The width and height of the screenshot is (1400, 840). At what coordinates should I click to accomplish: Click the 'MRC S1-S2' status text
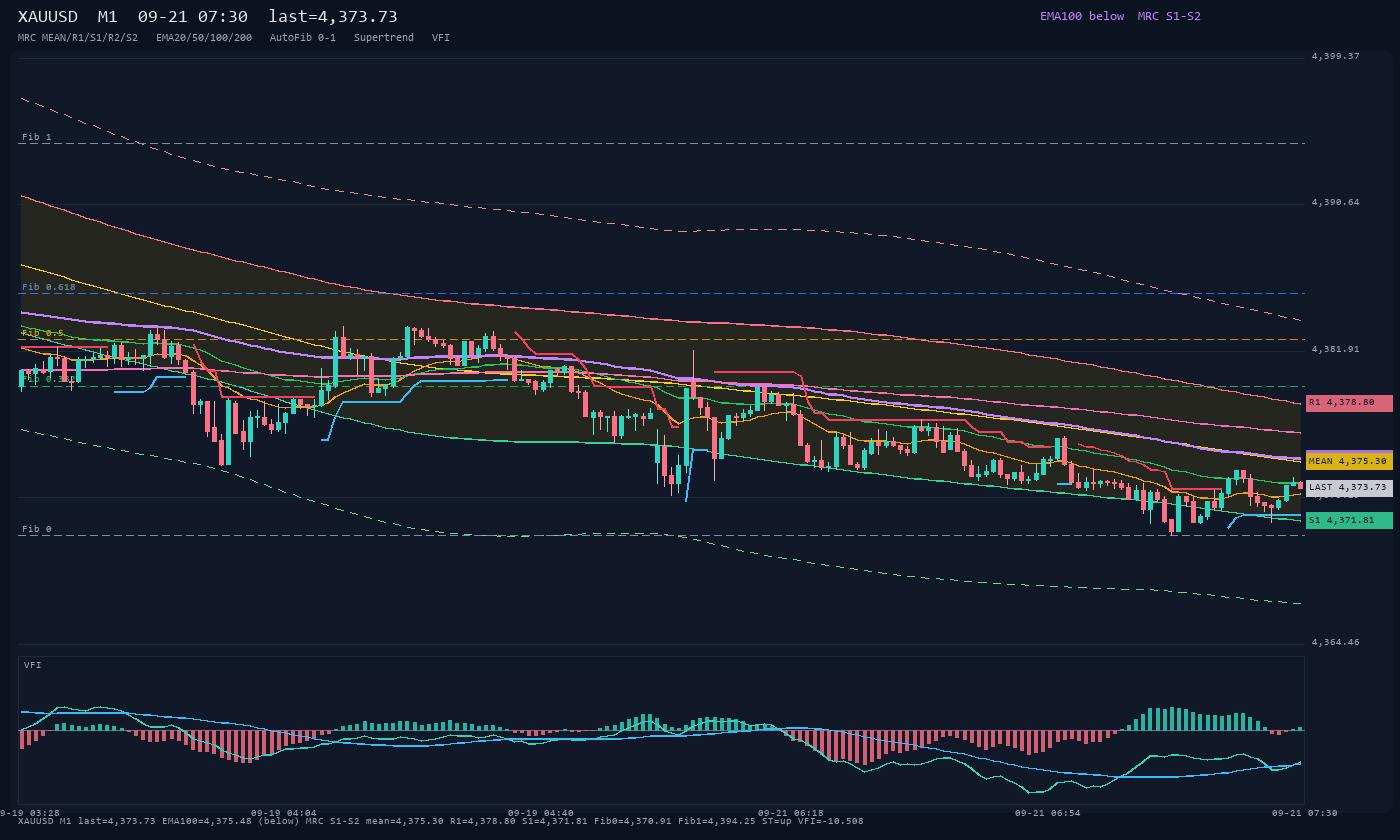(1169, 16)
